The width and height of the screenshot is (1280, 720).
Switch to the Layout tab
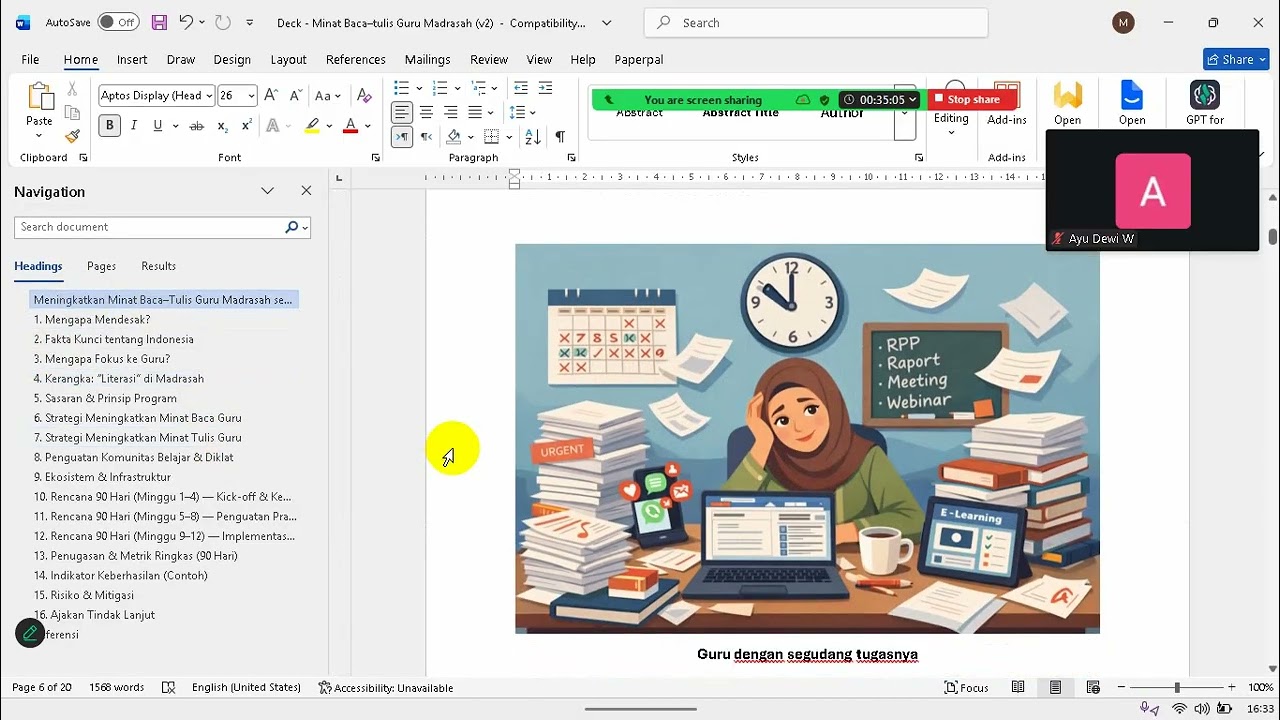pos(288,59)
